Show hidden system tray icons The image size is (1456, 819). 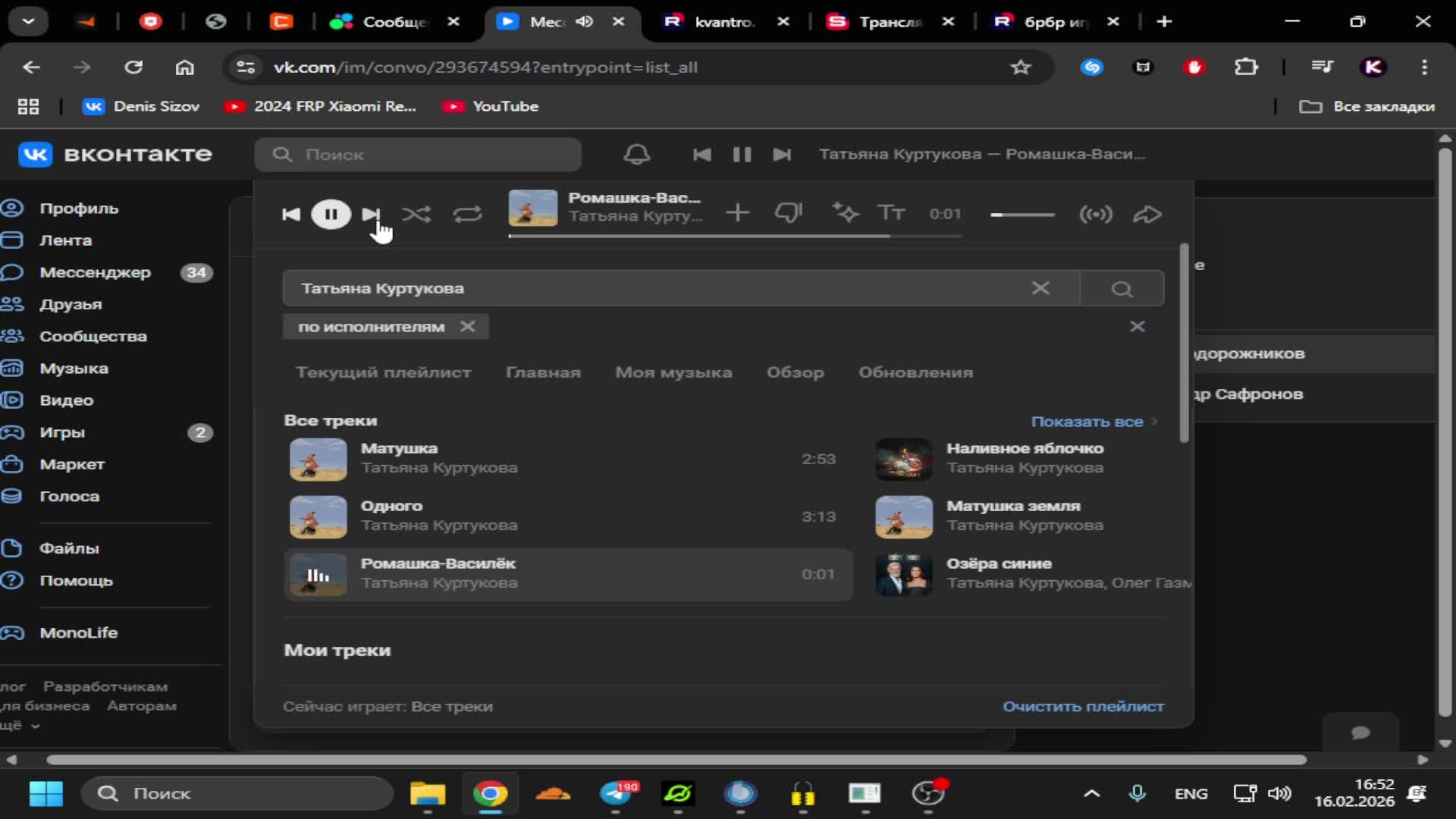pos(1091,794)
